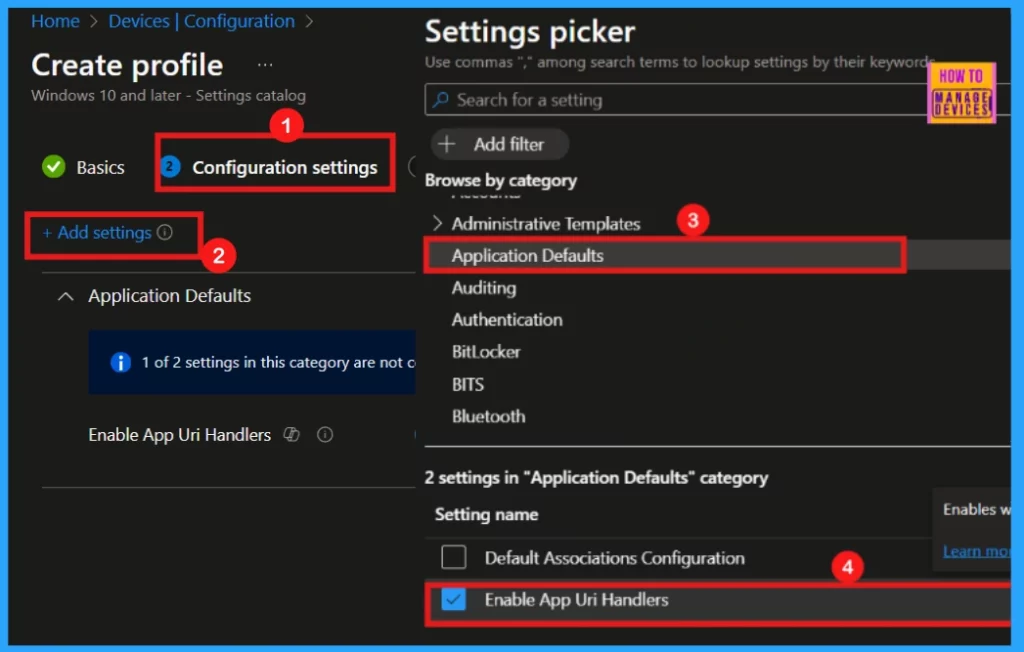1024x652 pixels.
Task: Click the 2 settings in Application Defaults category heading
Action: [596, 478]
